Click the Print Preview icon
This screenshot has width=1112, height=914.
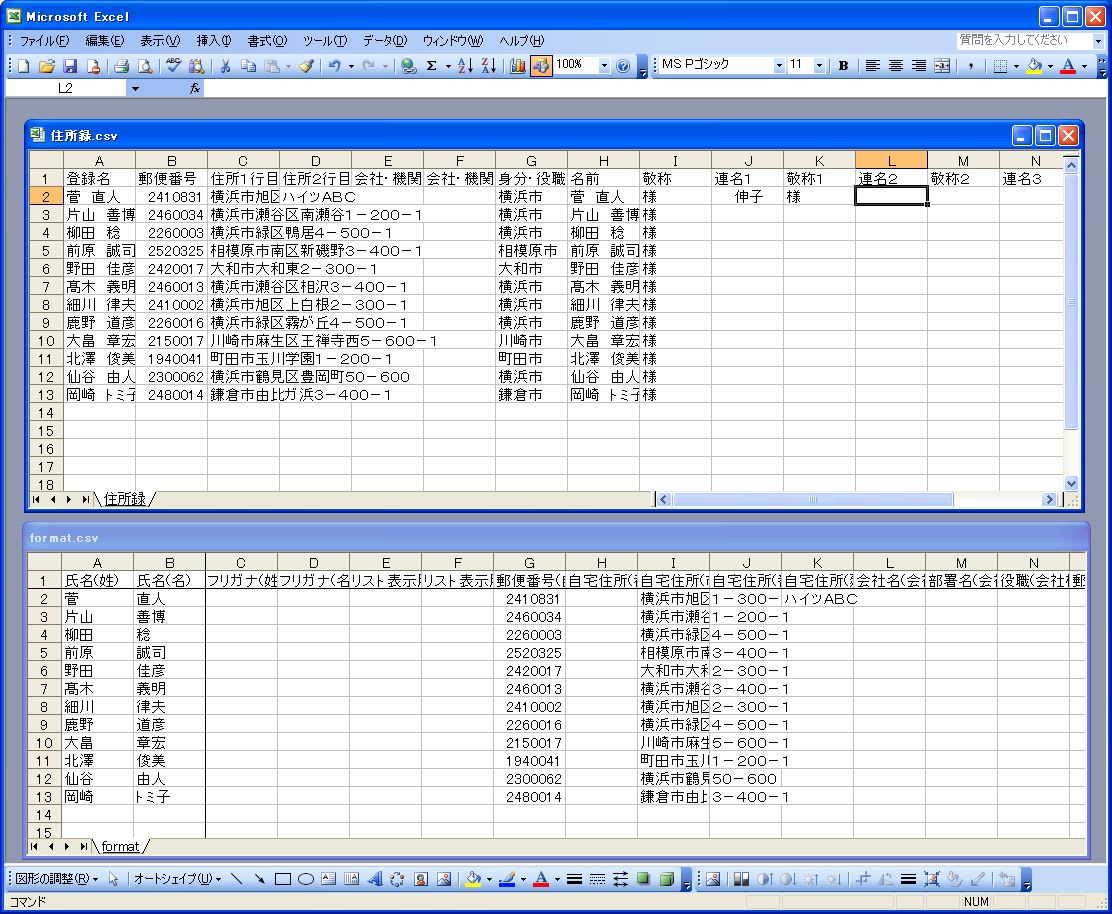tap(145, 66)
